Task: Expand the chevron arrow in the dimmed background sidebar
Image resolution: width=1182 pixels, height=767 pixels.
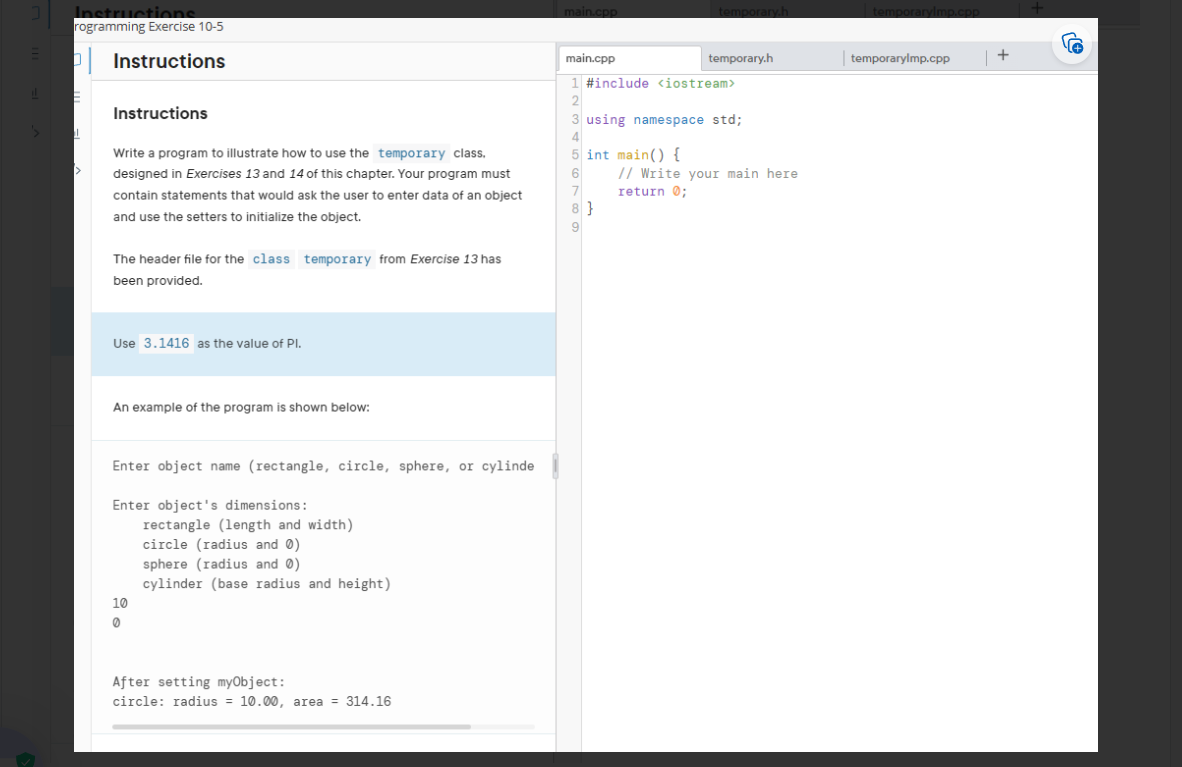Action: pos(35,132)
